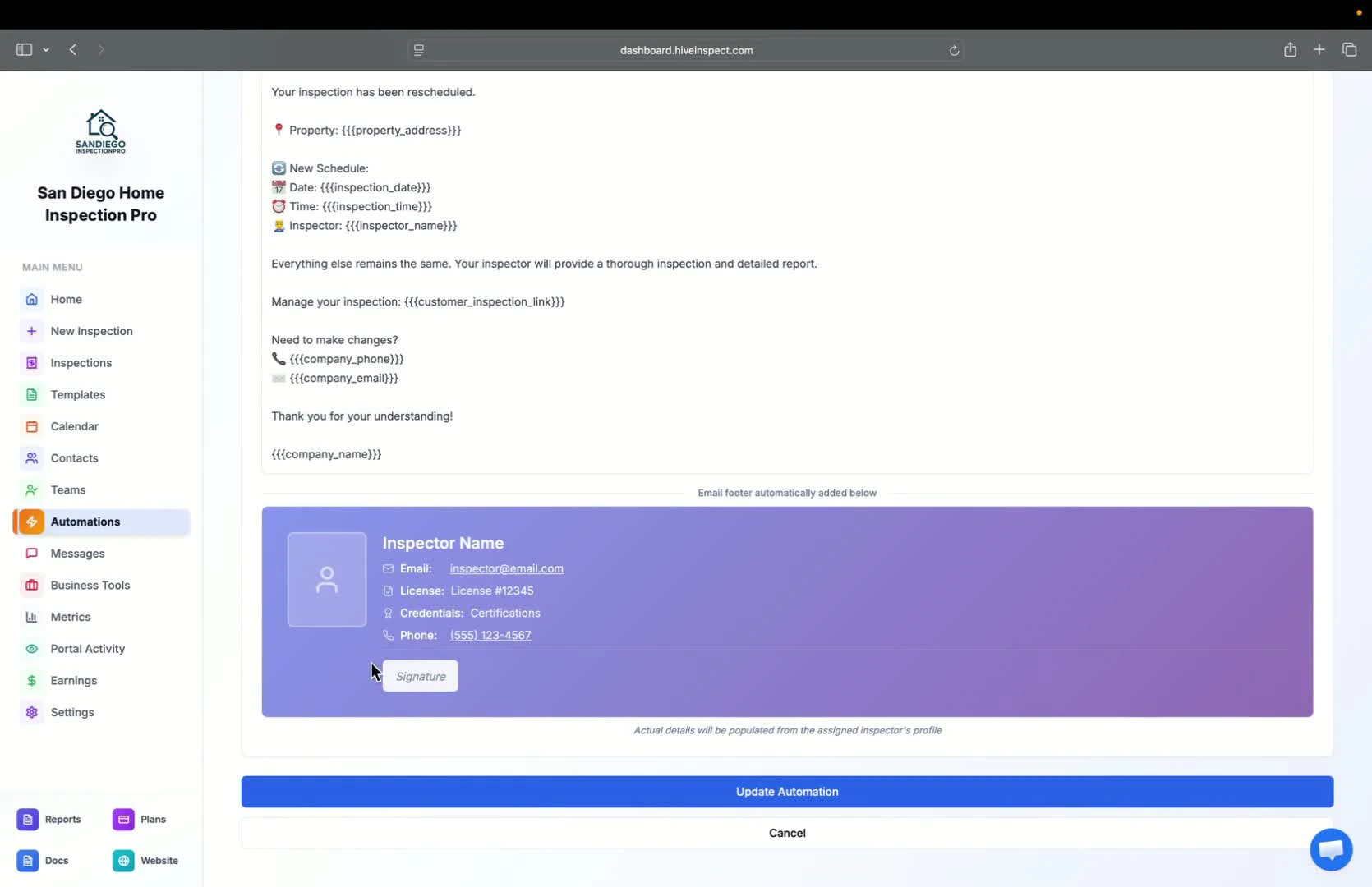This screenshot has height=887, width=1372.
Task: Open Earnings
Action: (73, 680)
